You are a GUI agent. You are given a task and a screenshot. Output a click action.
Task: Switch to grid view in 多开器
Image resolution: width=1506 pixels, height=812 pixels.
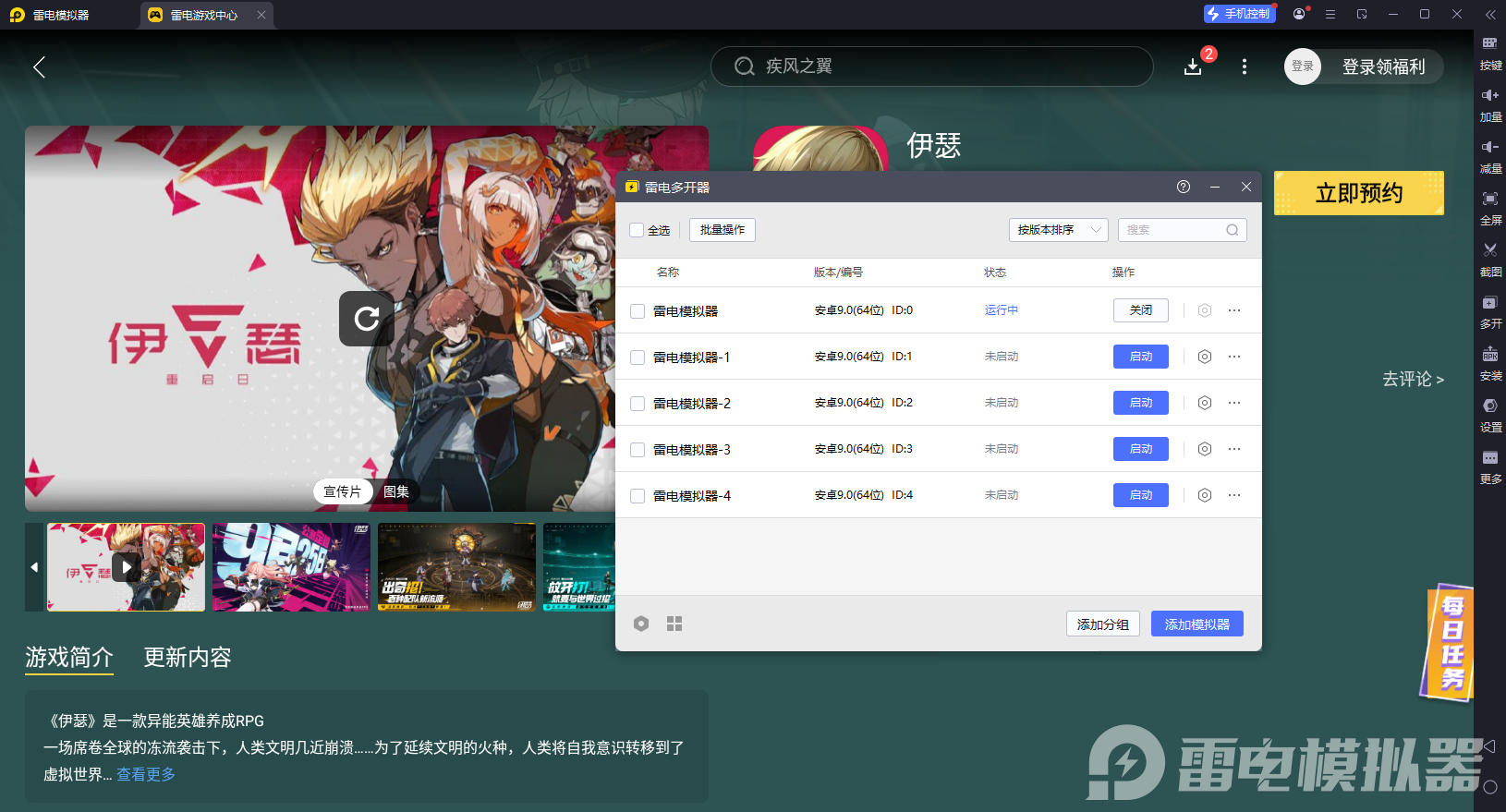point(674,624)
